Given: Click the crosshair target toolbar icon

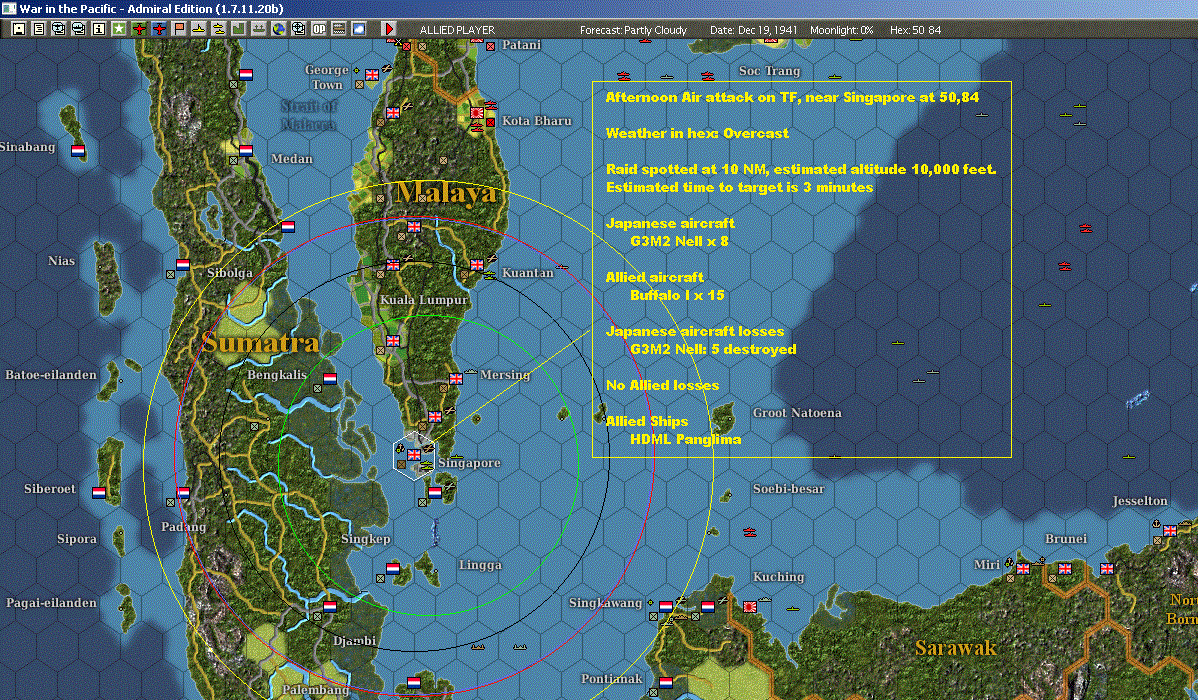Looking at the screenshot, I should pos(299,29).
